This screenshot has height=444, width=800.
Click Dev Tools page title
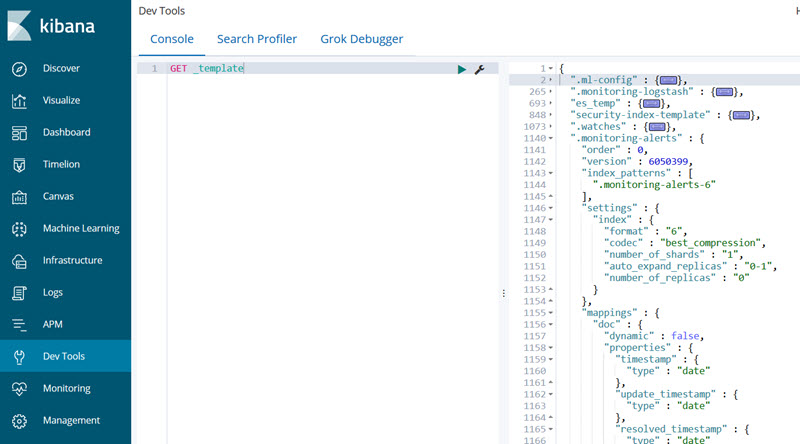(x=162, y=11)
